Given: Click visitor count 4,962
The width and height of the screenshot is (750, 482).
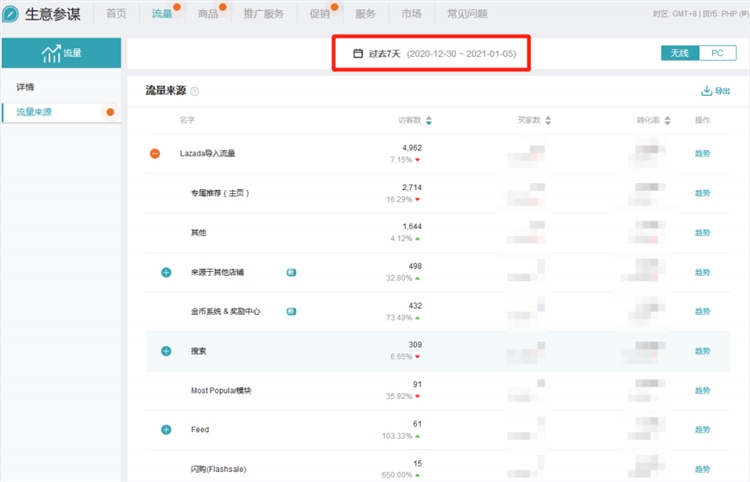Looking at the screenshot, I should pyautogui.click(x=412, y=148).
